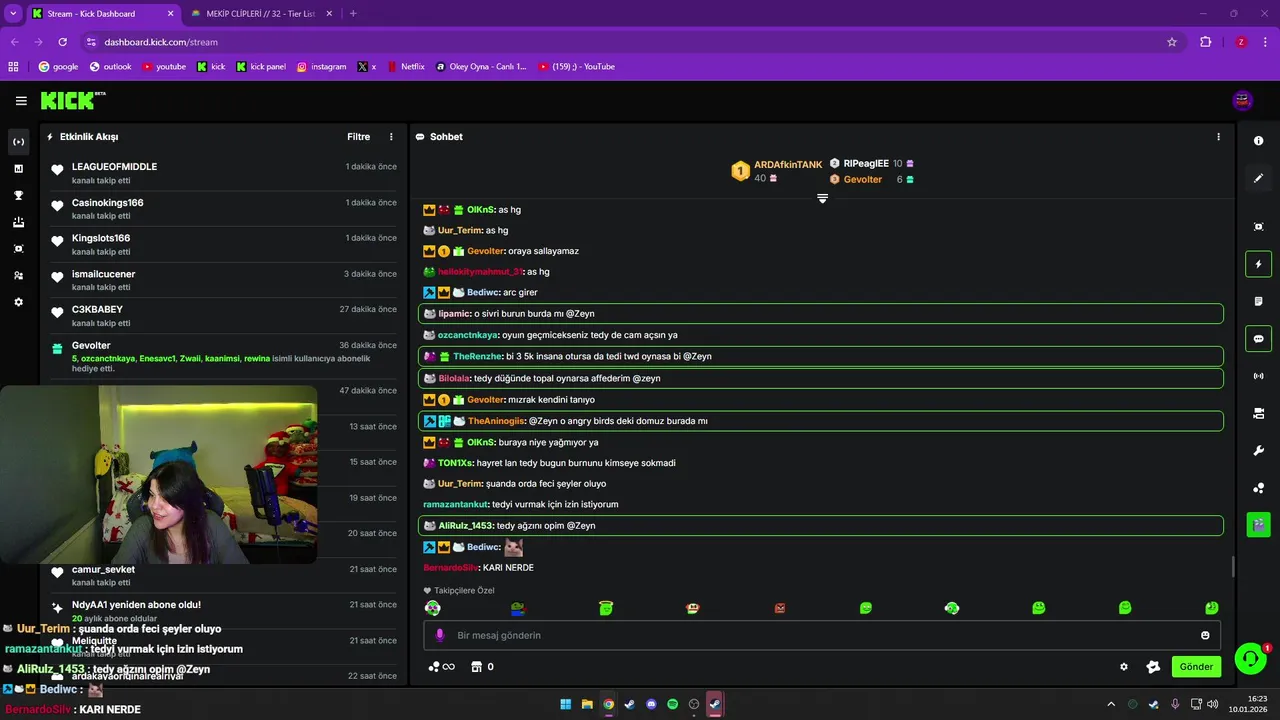Click the Kick logo

(73, 101)
